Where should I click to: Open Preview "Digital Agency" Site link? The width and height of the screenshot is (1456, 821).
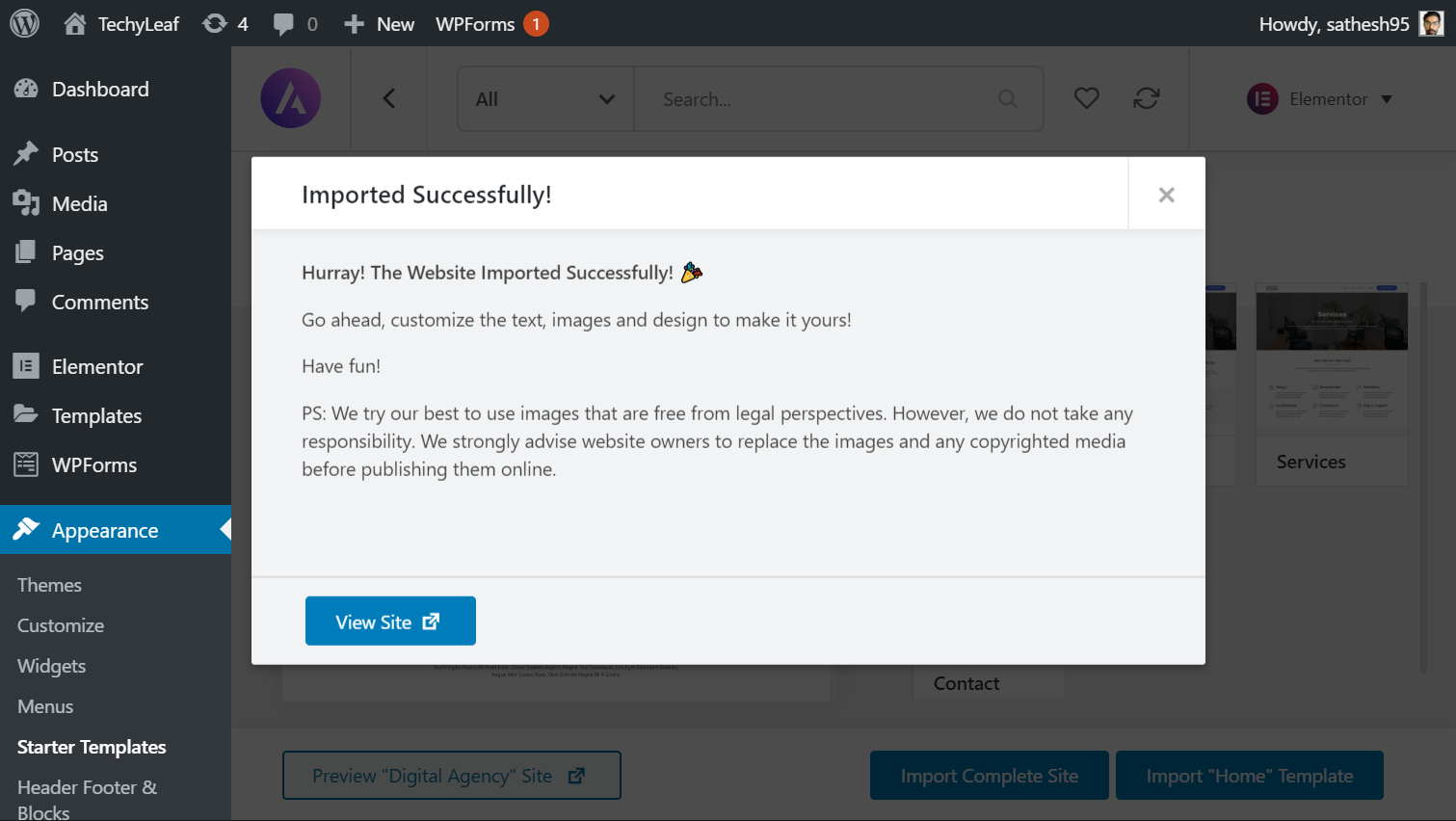point(452,776)
